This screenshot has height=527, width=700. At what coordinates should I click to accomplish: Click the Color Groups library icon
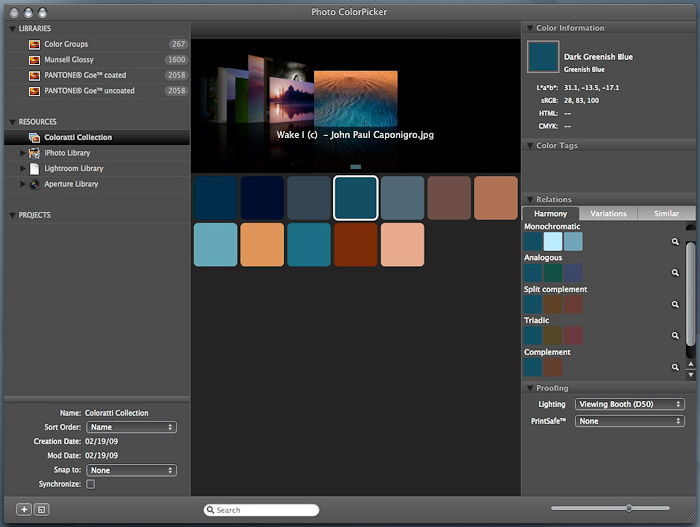(x=34, y=44)
